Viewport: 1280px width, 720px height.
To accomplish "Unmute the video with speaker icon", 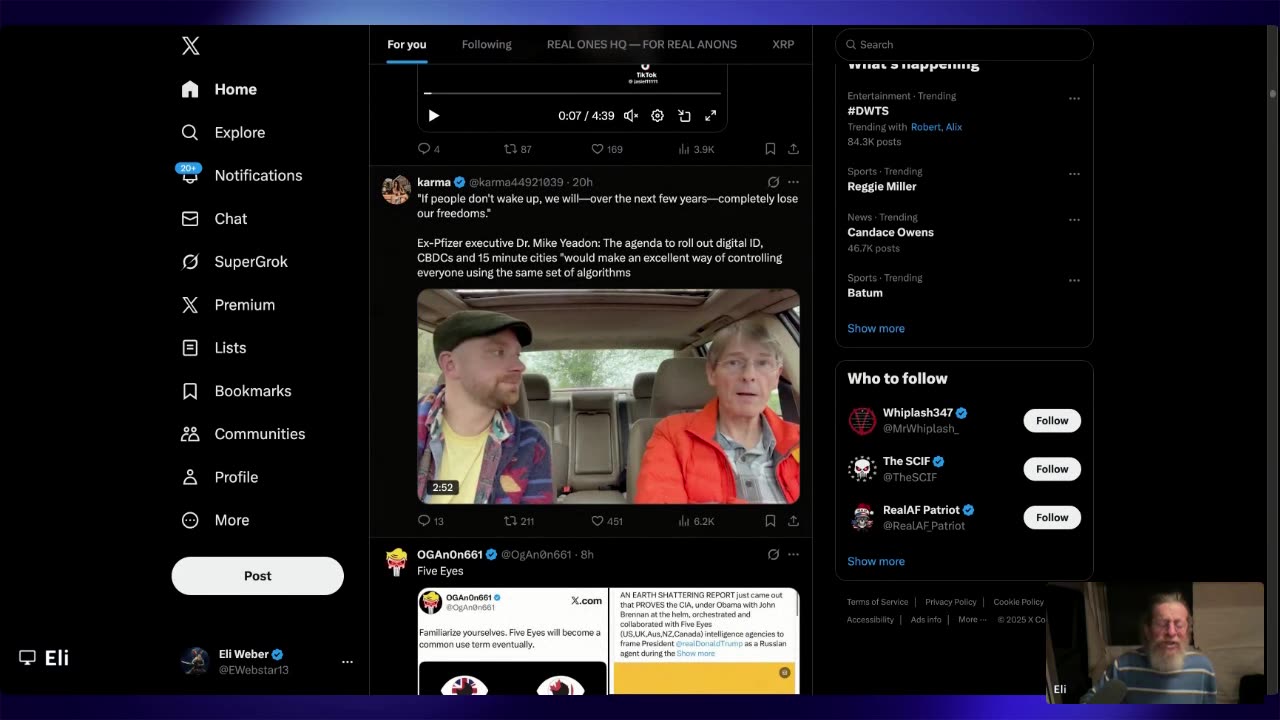I will point(631,116).
